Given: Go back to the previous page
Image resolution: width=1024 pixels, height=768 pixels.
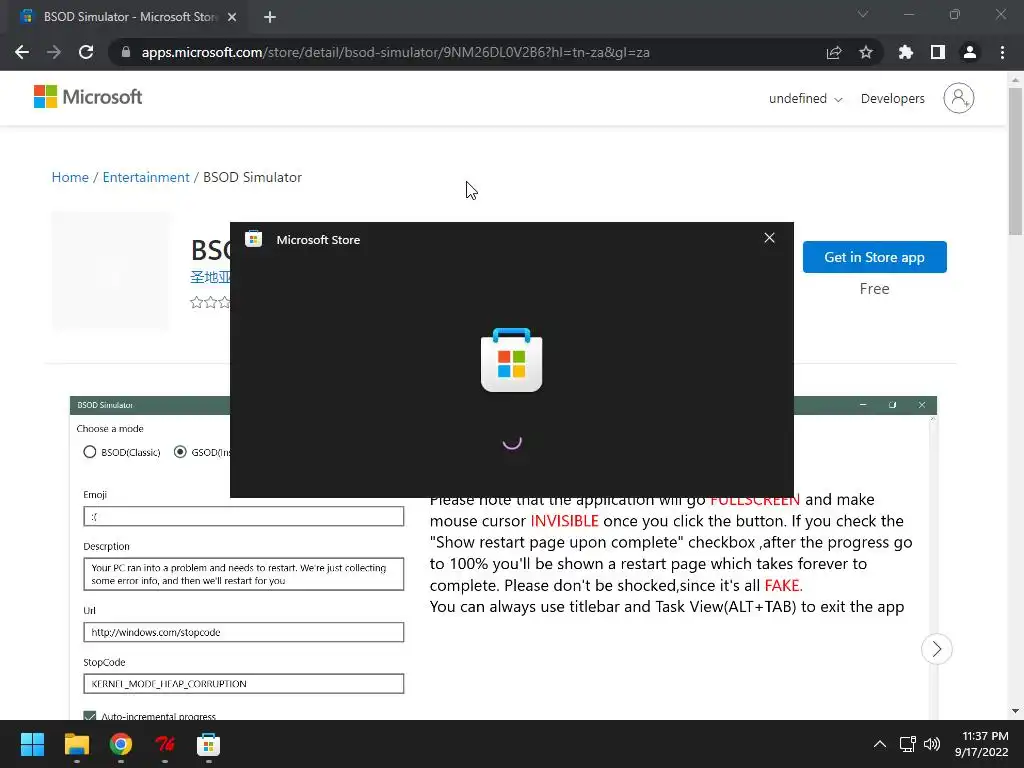Looking at the screenshot, I should coord(22,52).
